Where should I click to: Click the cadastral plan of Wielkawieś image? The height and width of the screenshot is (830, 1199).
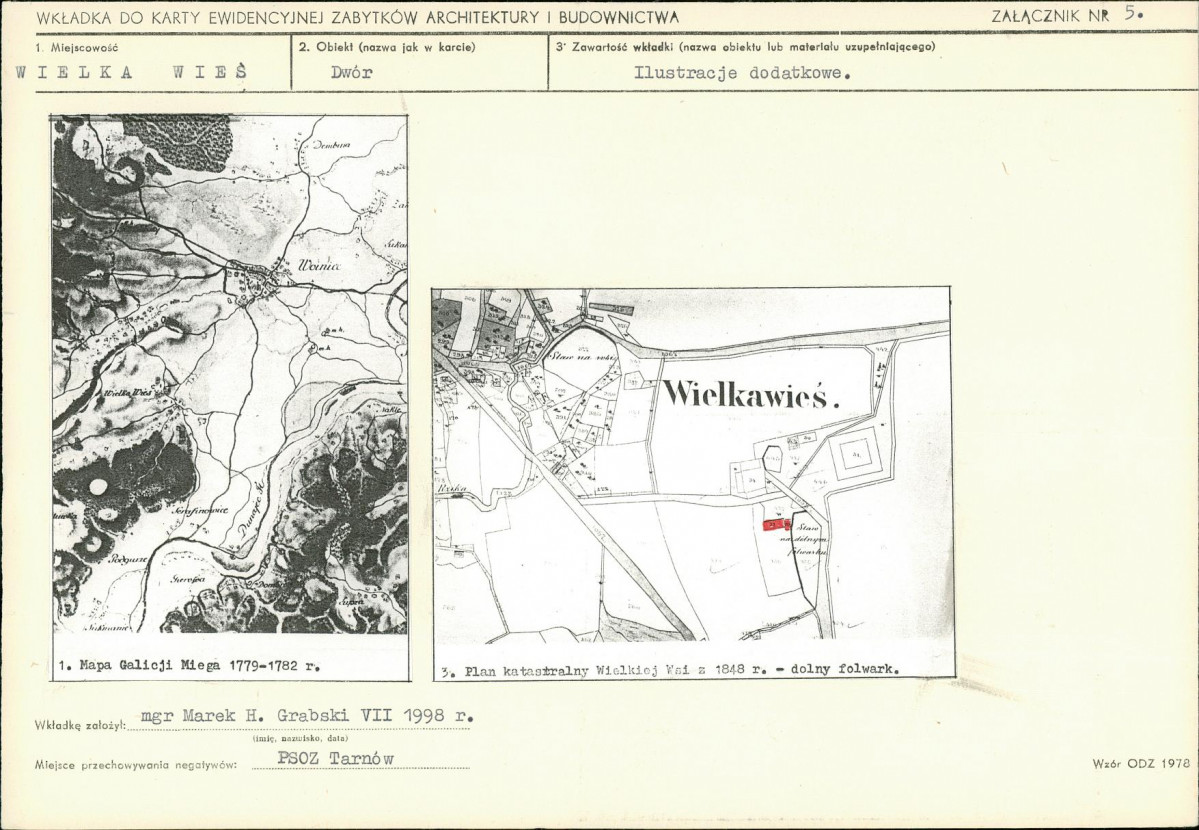coord(691,464)
